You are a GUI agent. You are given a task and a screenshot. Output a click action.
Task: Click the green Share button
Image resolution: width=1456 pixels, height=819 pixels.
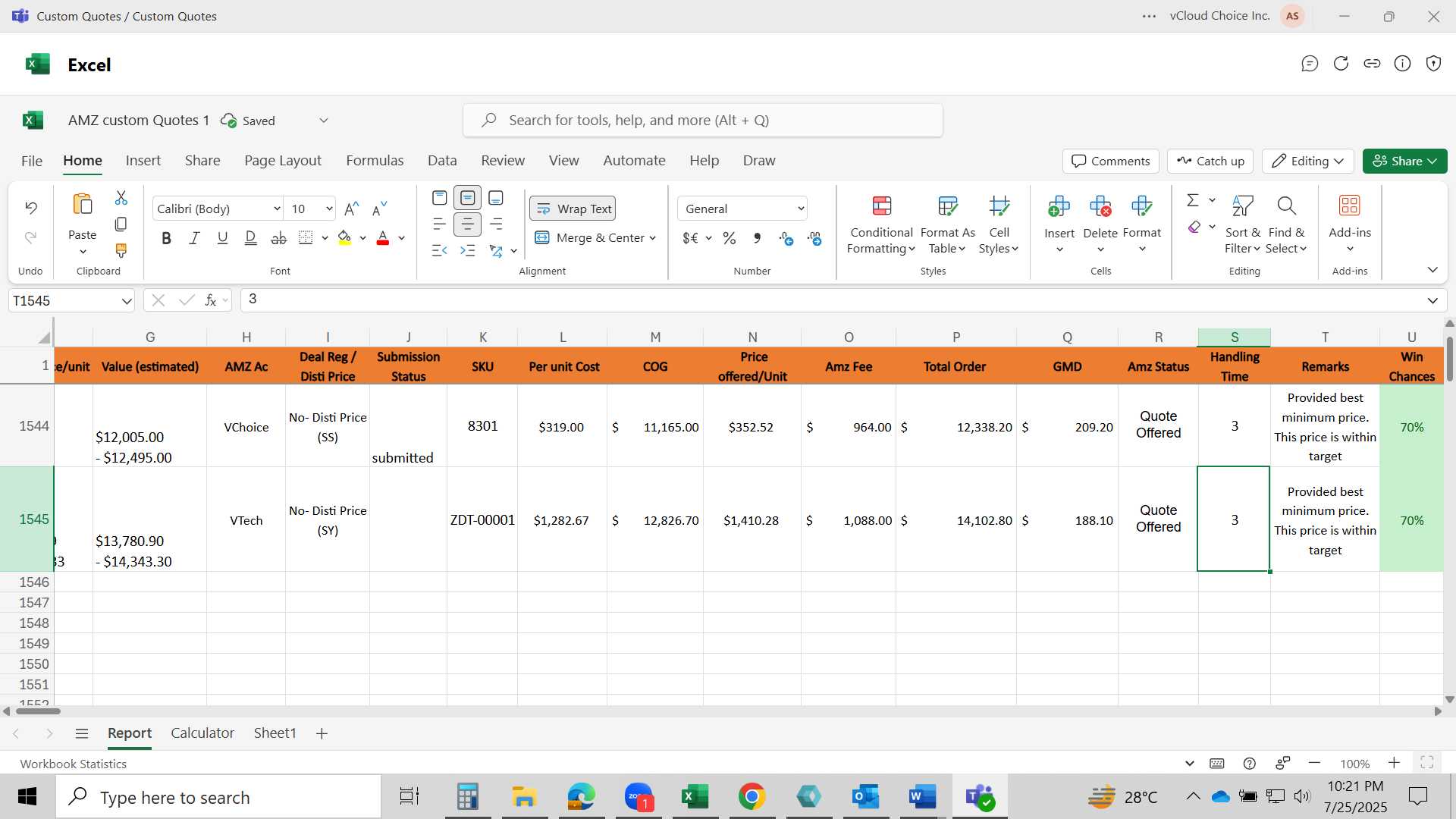tap(1404, 161)
